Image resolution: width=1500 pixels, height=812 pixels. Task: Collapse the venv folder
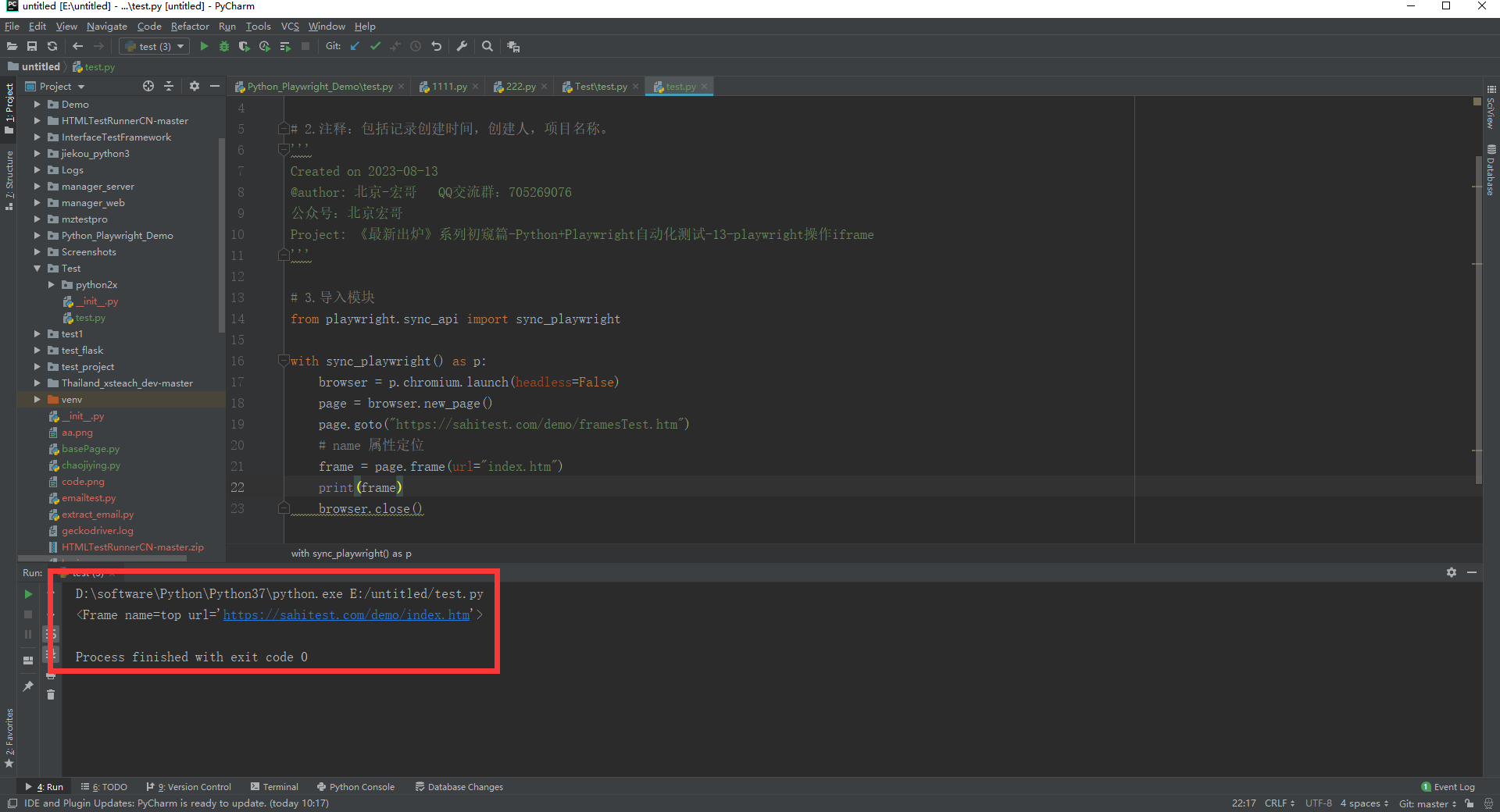point(37,399)
